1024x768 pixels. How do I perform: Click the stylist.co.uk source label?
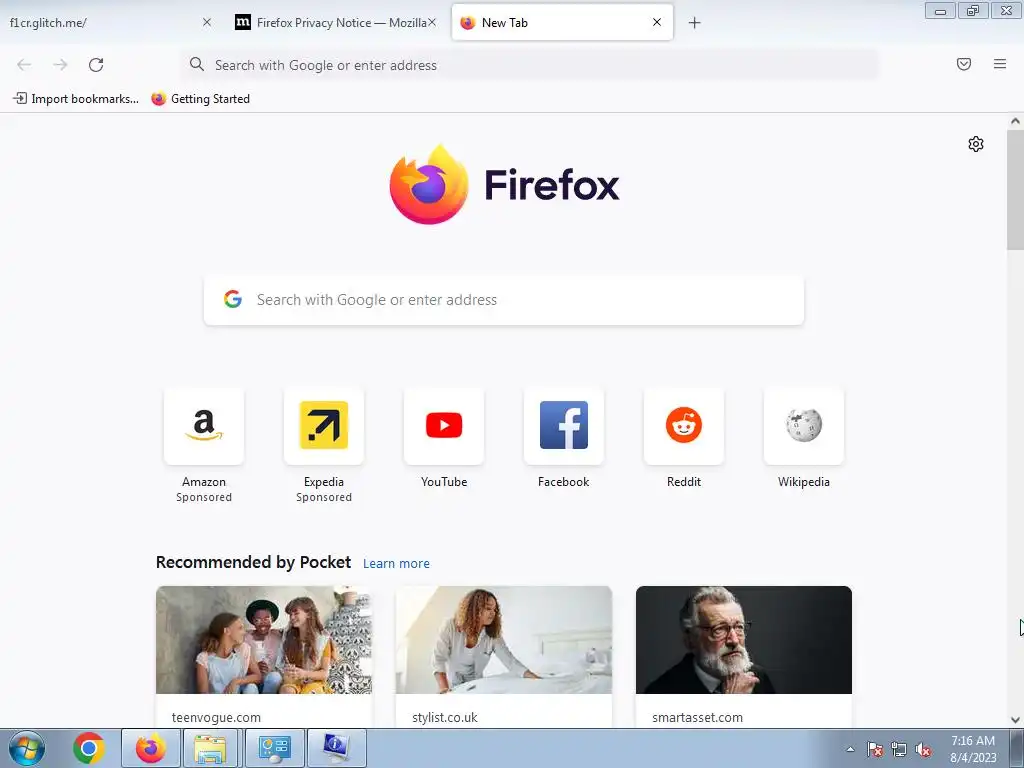pos(445,717)
